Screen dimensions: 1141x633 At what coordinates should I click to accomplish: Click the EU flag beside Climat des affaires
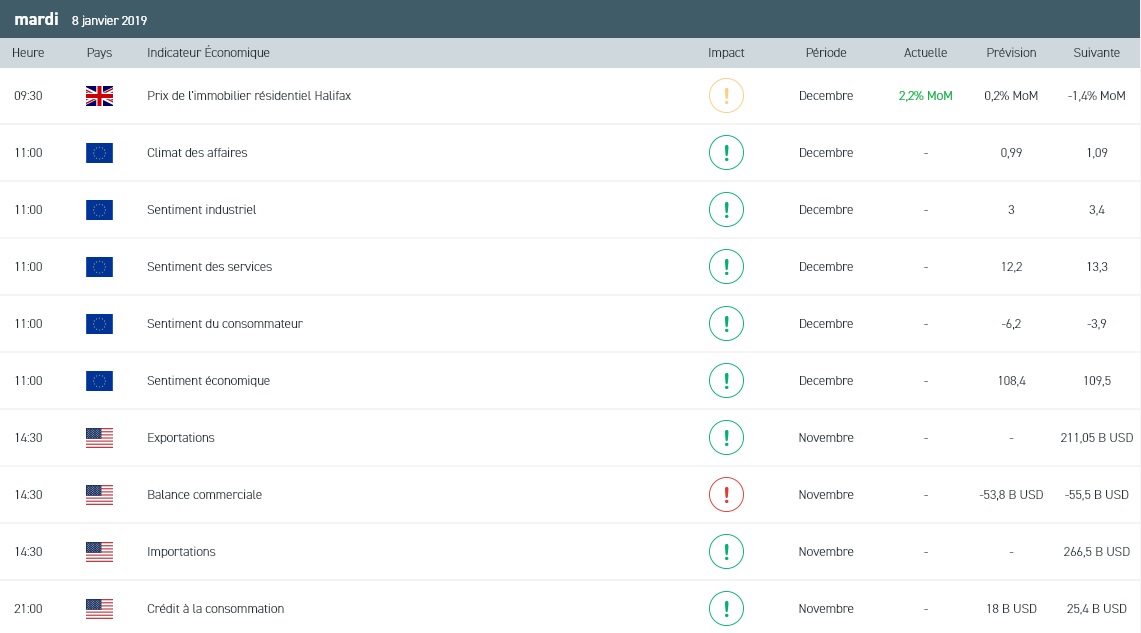pyautogui.click(x=99, y=153)
